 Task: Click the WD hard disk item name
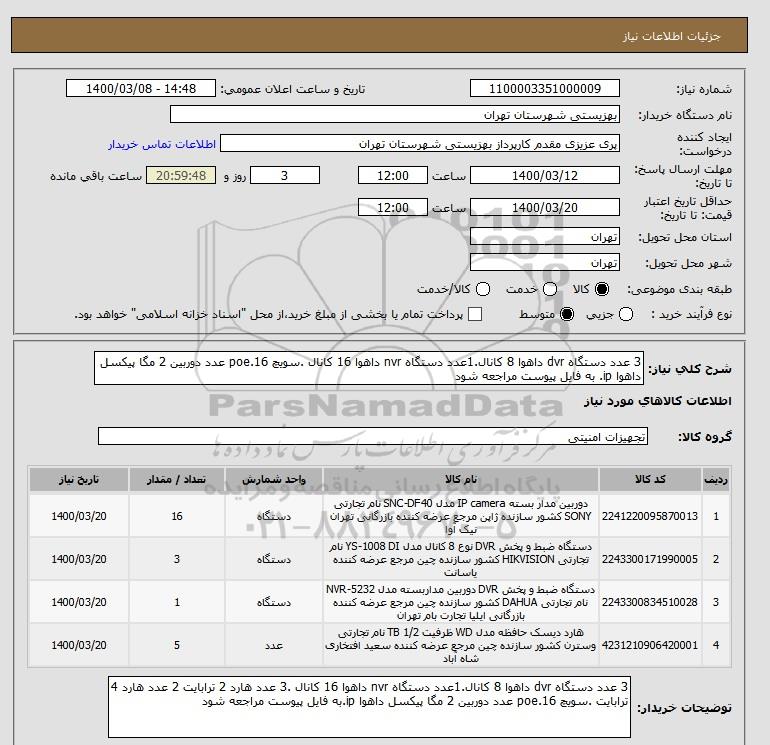[461, 645]
